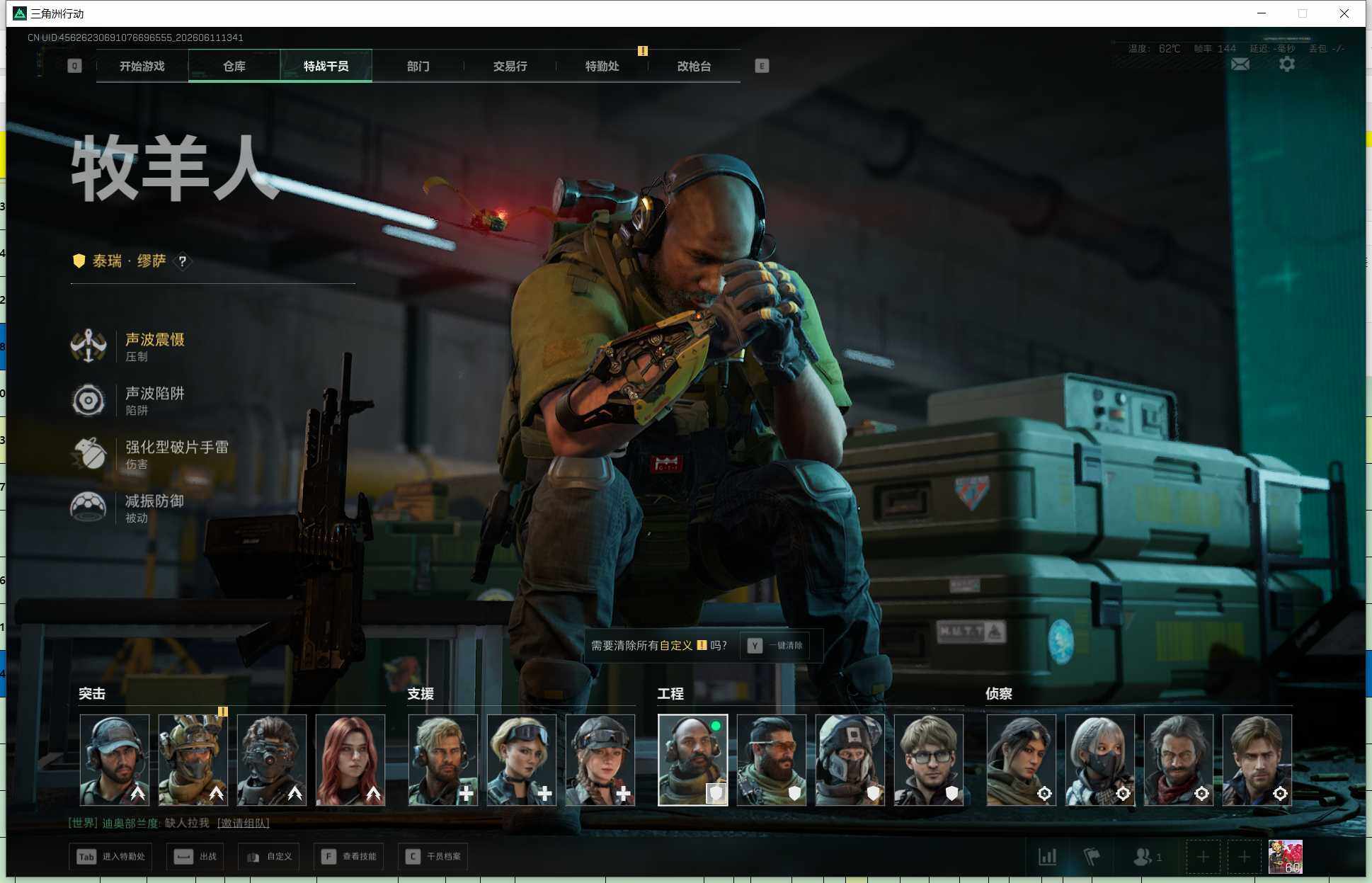
Task: Select the brown-haired man at the end of 侦察
Action: click(x=1257, y=760)
